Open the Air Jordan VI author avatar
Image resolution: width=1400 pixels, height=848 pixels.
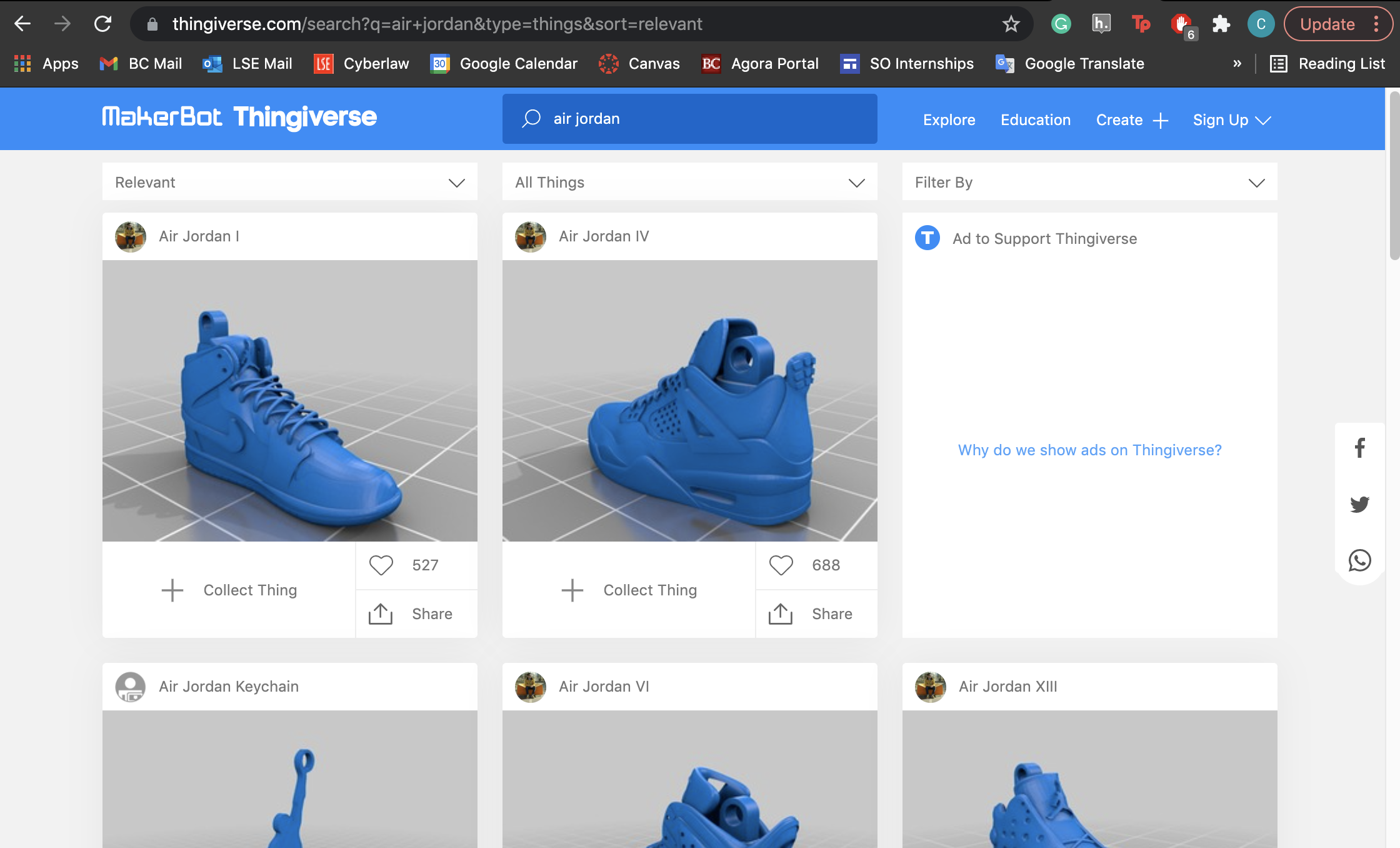coord(531,687)
